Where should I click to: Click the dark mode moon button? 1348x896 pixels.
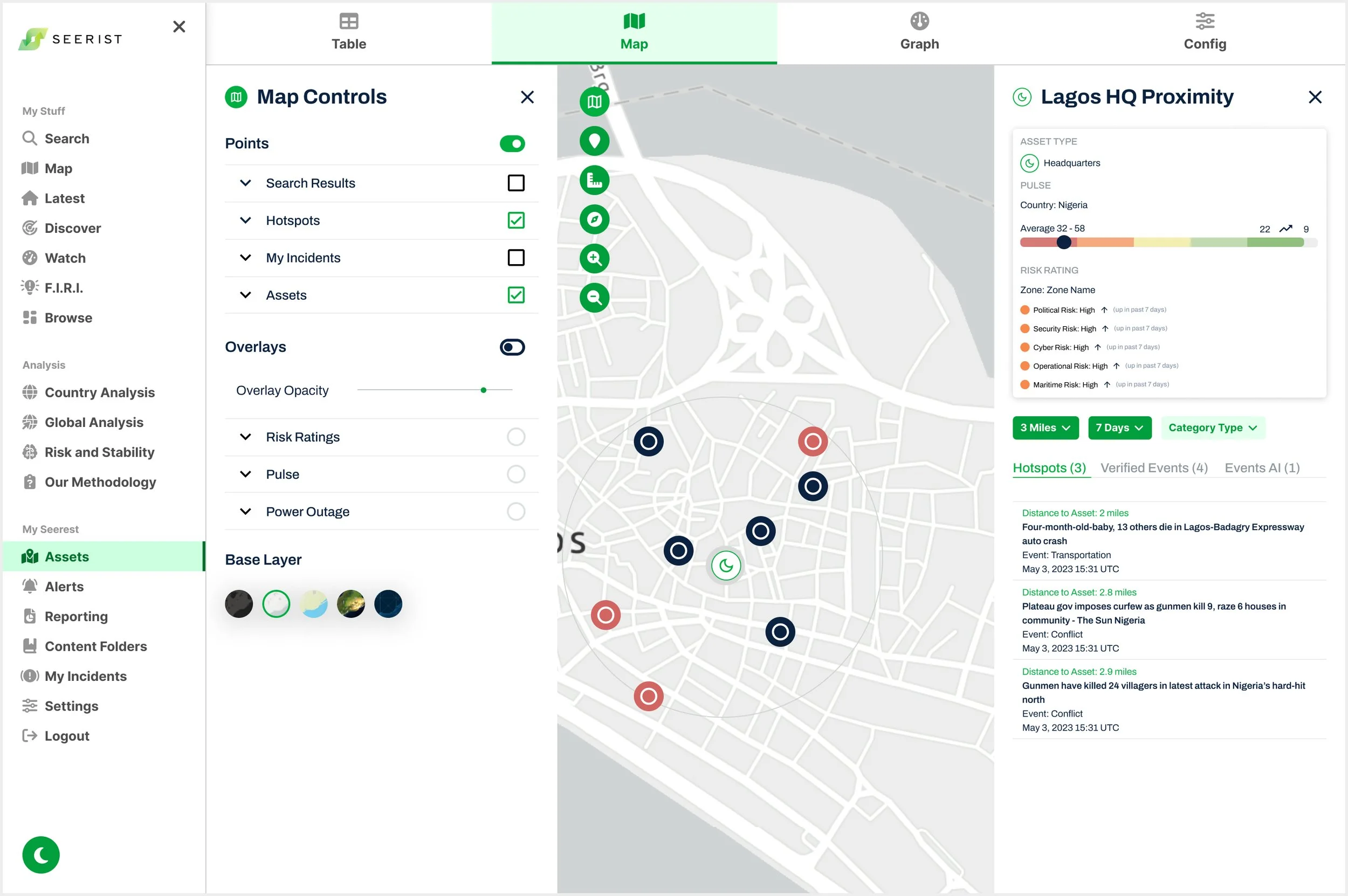41,854
